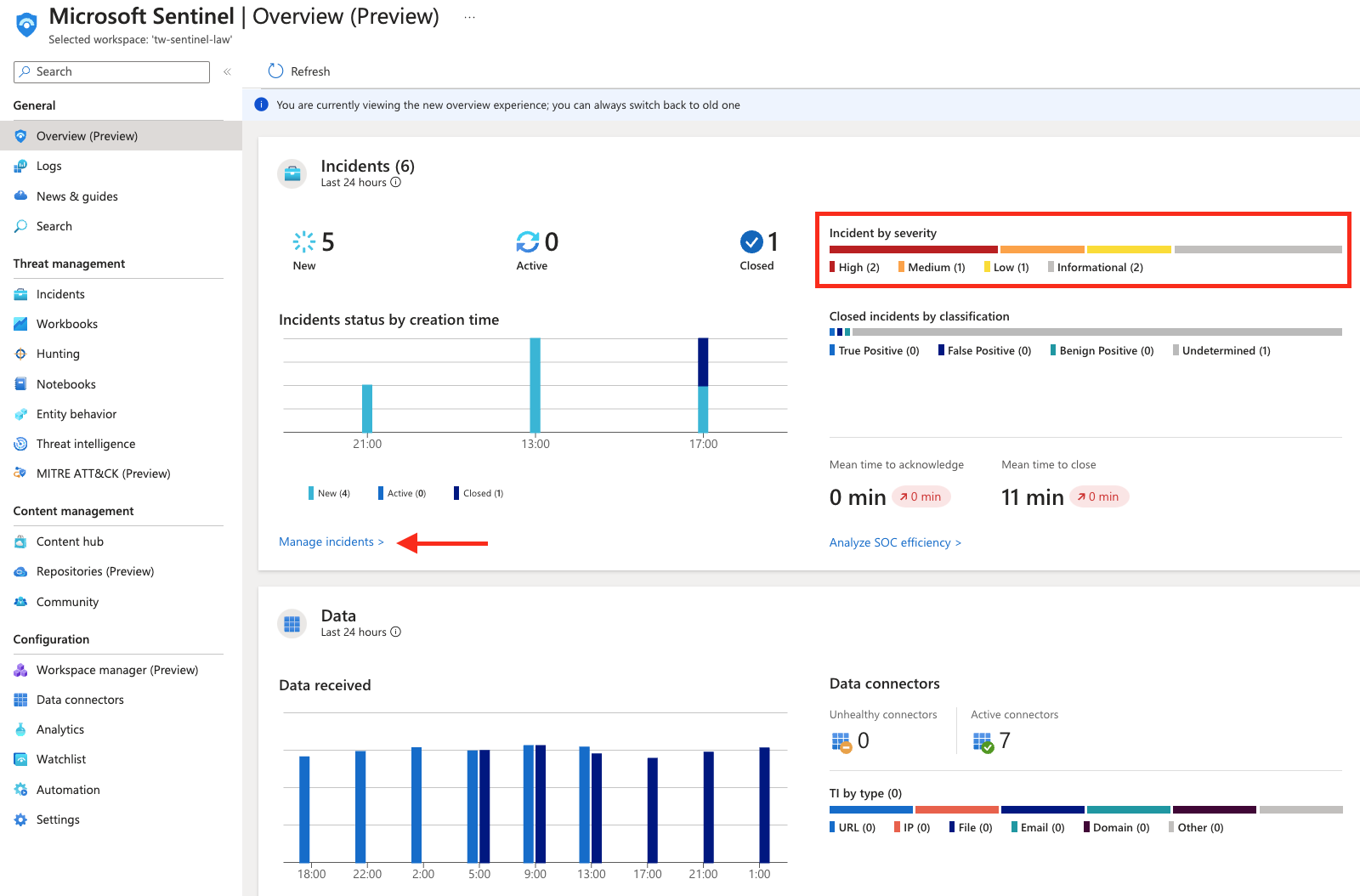Click the Data connectors grid icon

pyautogui.click(x=20, y=700)
